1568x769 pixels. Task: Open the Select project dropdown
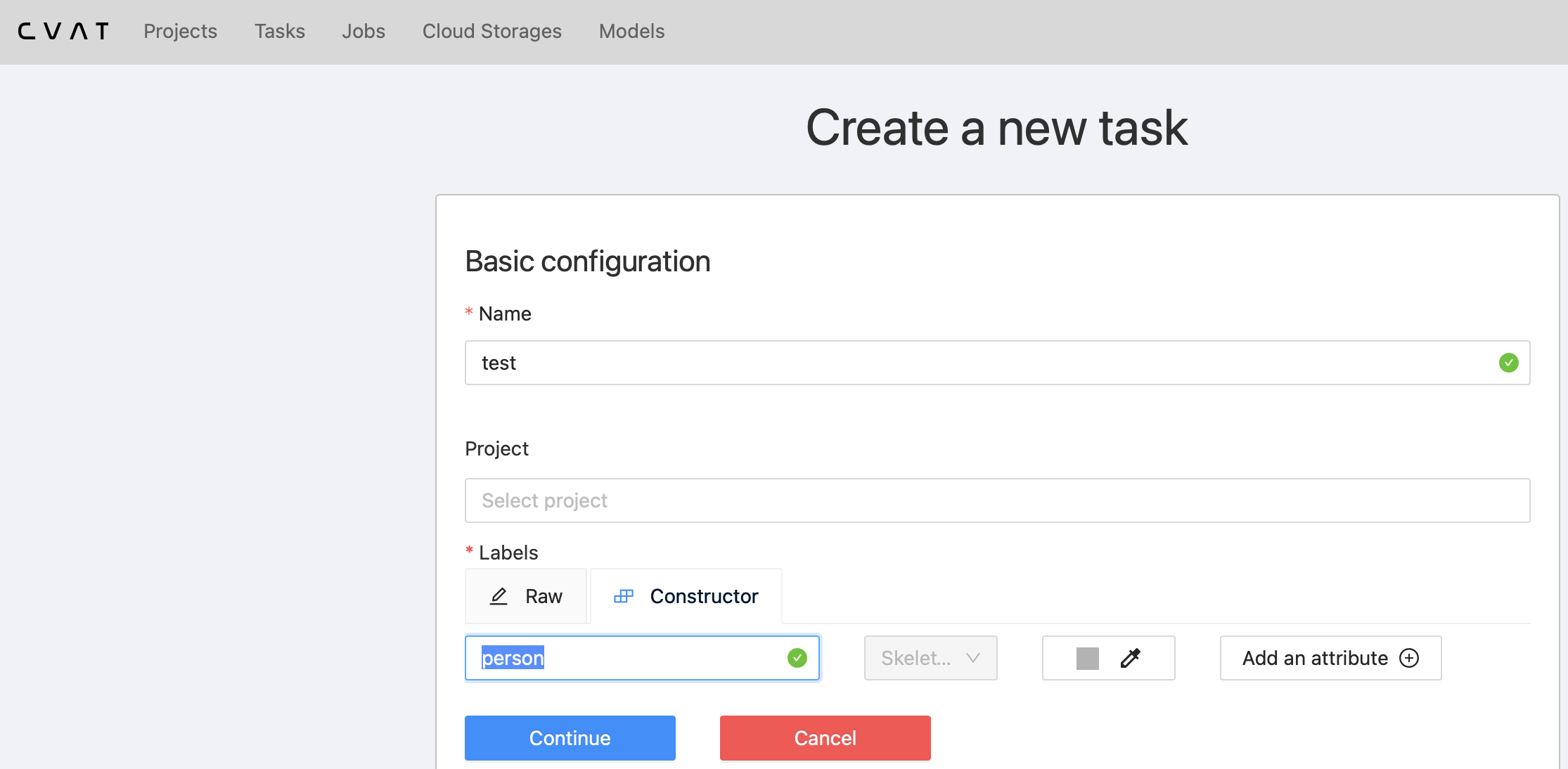[x=996, y=500]
